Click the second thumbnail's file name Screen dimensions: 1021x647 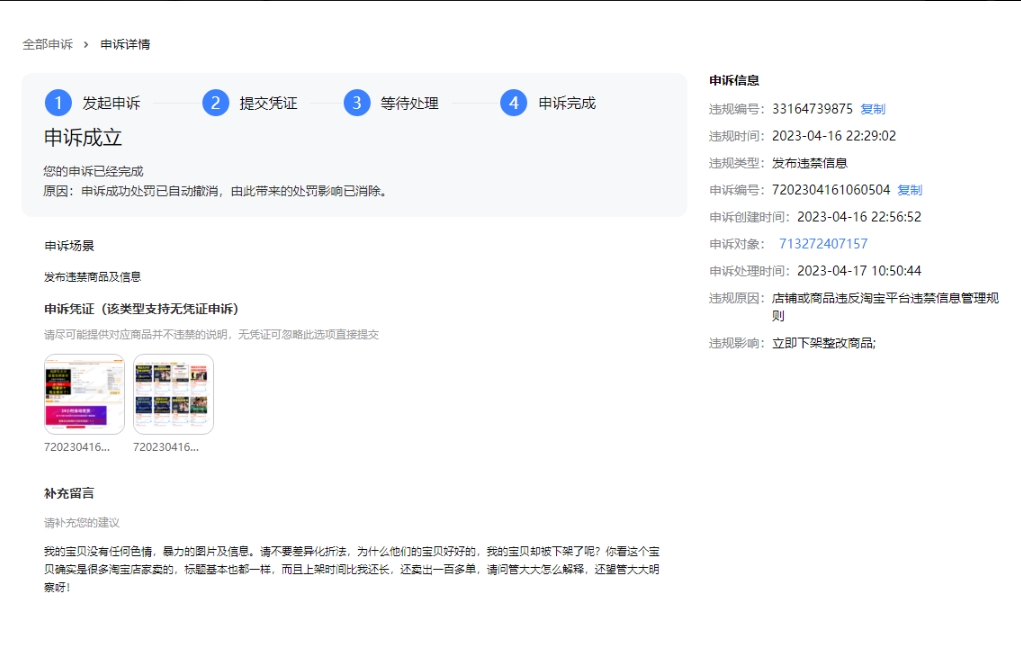[165, 448]
